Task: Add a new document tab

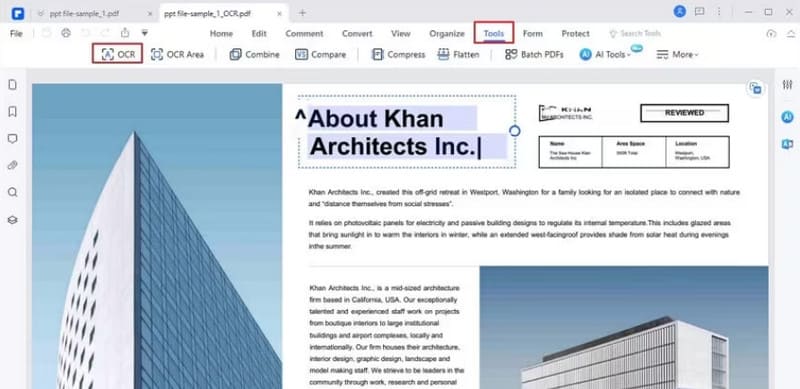Action: (x=303, y=13)
